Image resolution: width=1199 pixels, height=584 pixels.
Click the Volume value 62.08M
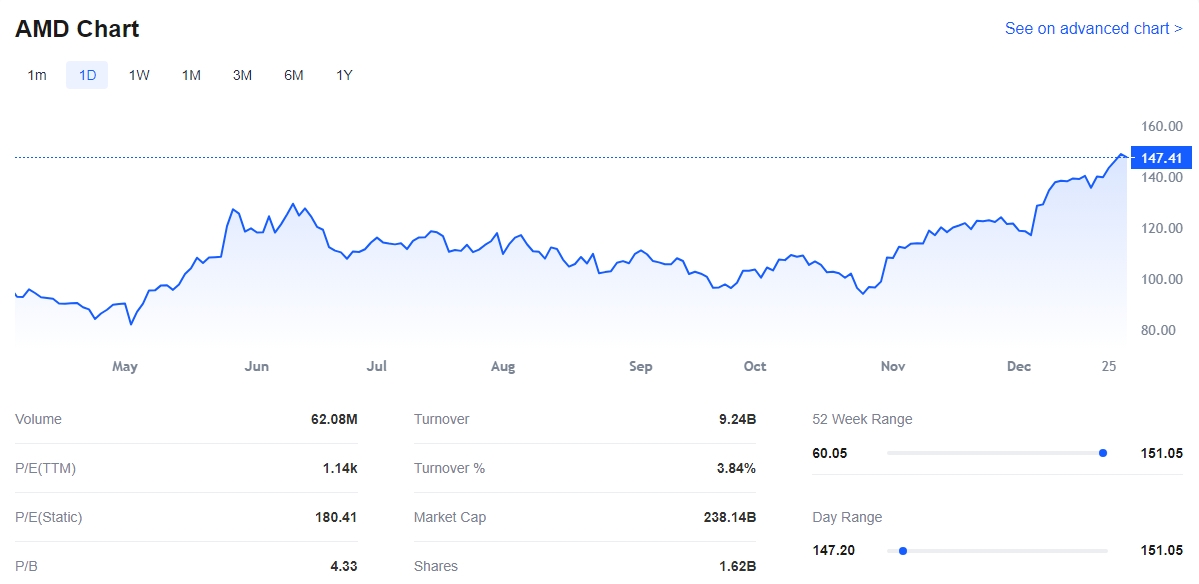[334, 420]
